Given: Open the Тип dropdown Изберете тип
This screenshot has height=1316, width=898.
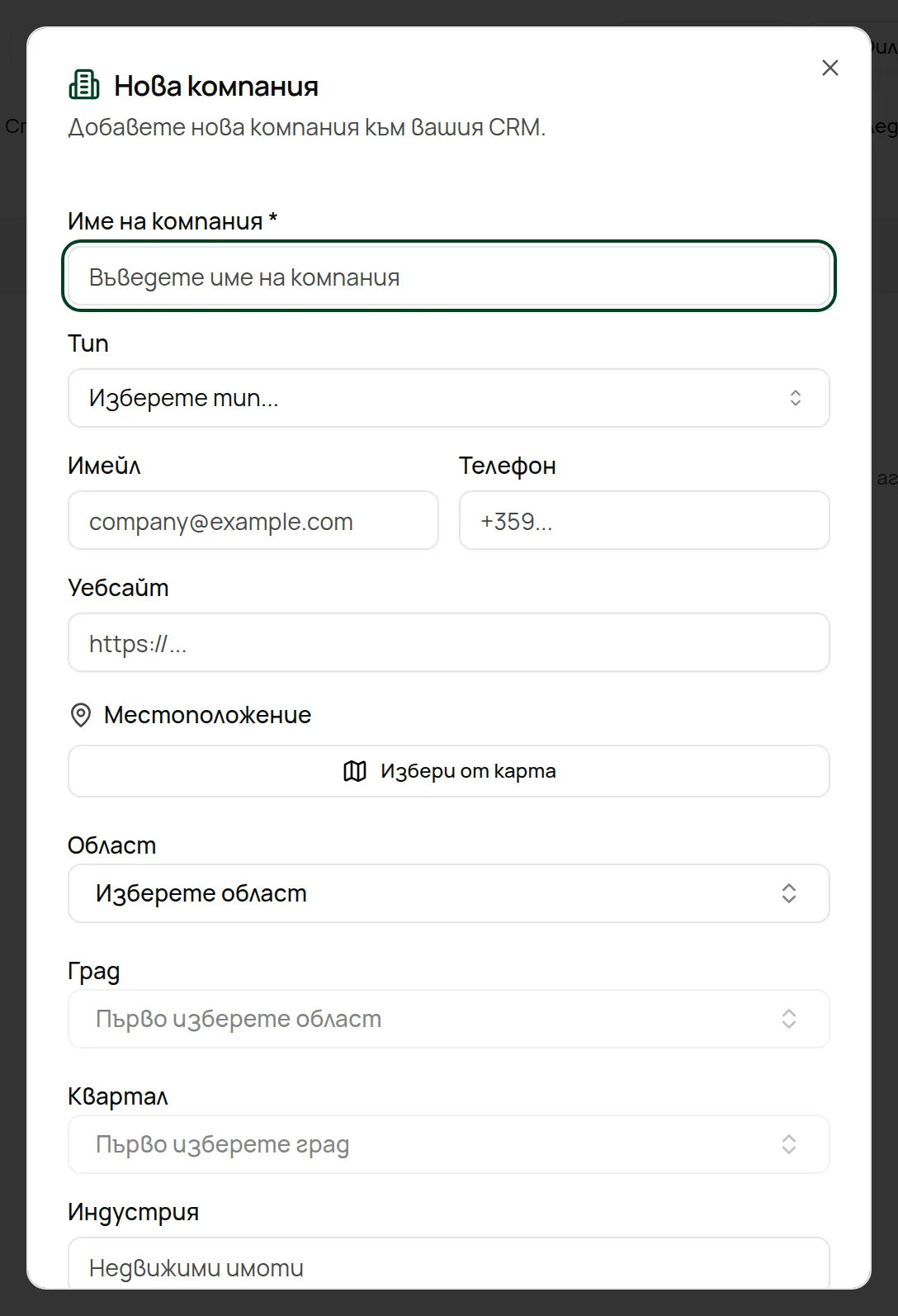Looking at the screenshot, I should pyautogui.click(x=449, y=398).
